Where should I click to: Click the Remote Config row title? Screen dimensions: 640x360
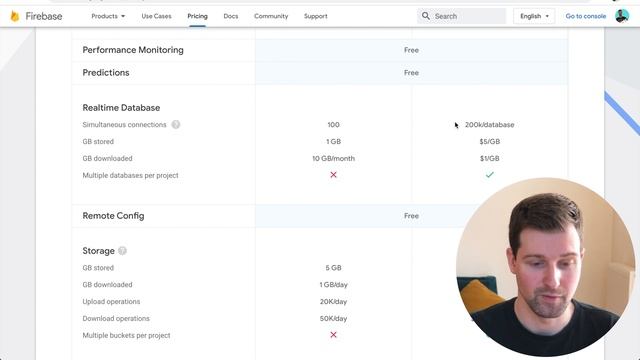(x=113, y=216)
